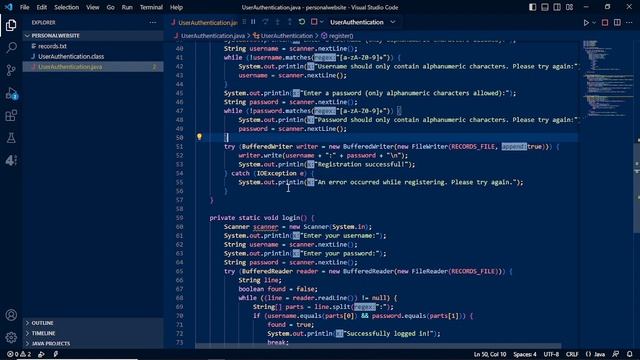Collapse the PERSONALWEBSITE folder section
The image size is (640, 360).
coord(93,36)
